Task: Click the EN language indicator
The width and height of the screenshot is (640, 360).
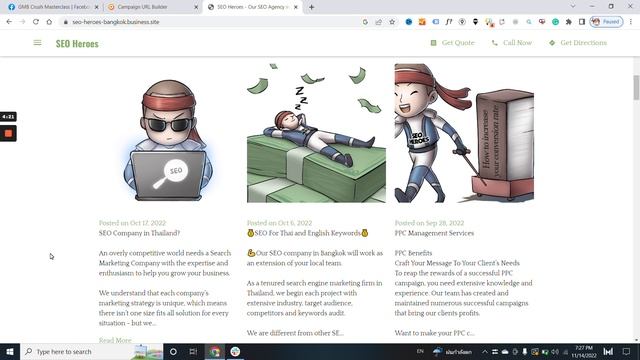Action: 420,351
